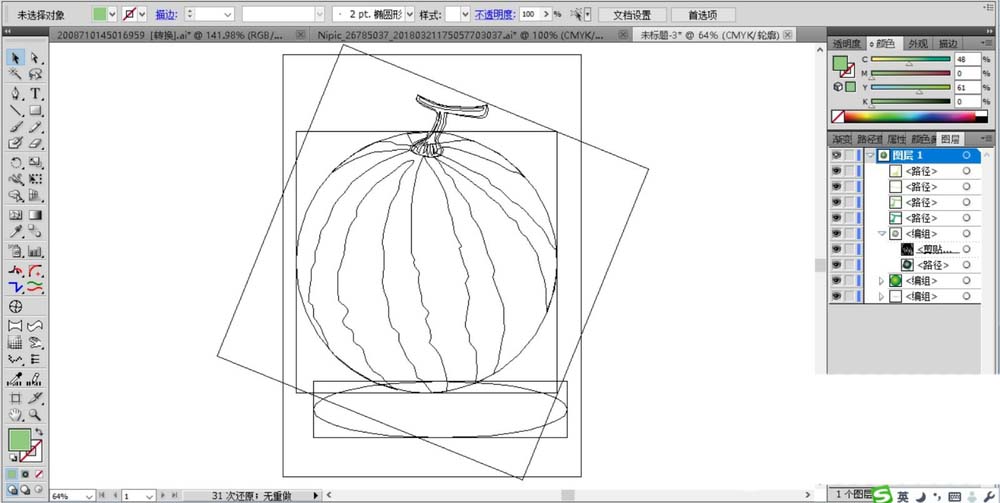Hide 图层 1 using its eye icon
The width and height of the screenshot is (1000, 503).
(836, 155)
